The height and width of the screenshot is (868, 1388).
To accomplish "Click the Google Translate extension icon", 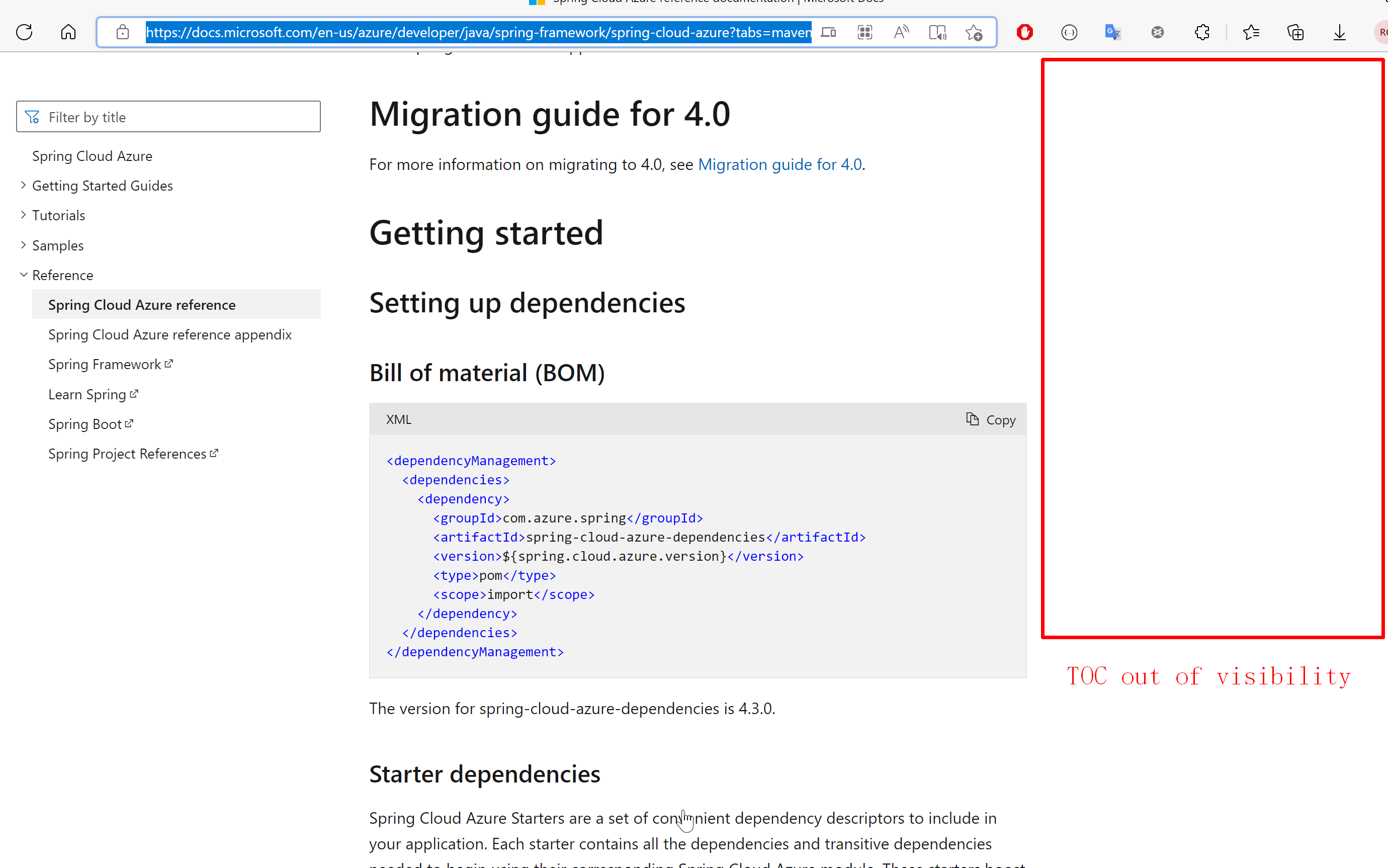I will click(x=1113, y=32).
